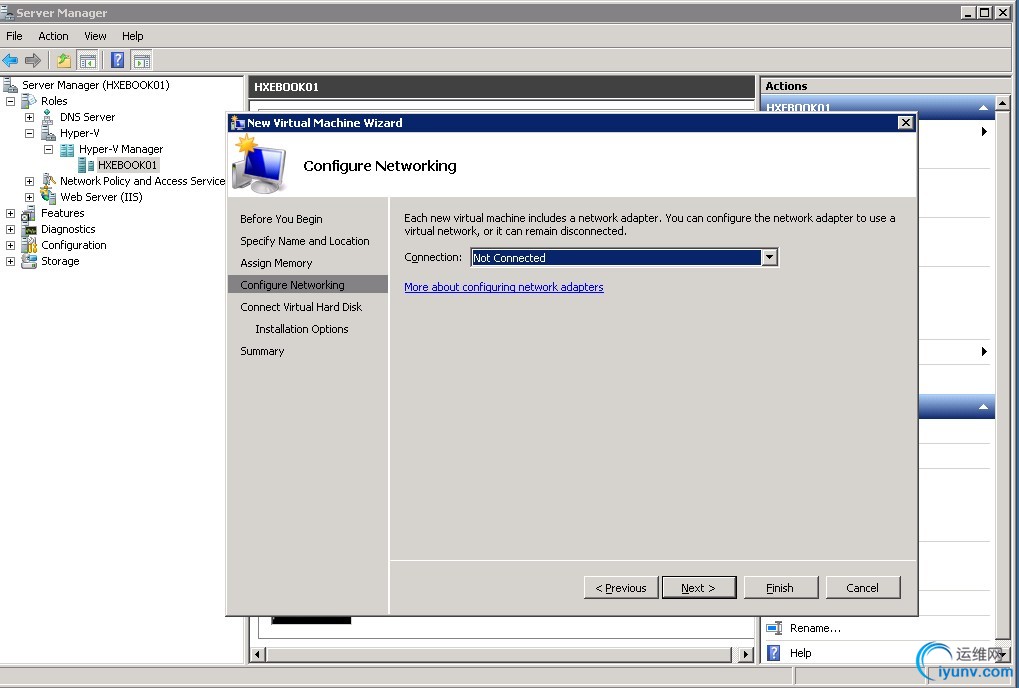1019x688 pixels.
Task: Click the Configuration icon in tree
Action: pos(29,245)
